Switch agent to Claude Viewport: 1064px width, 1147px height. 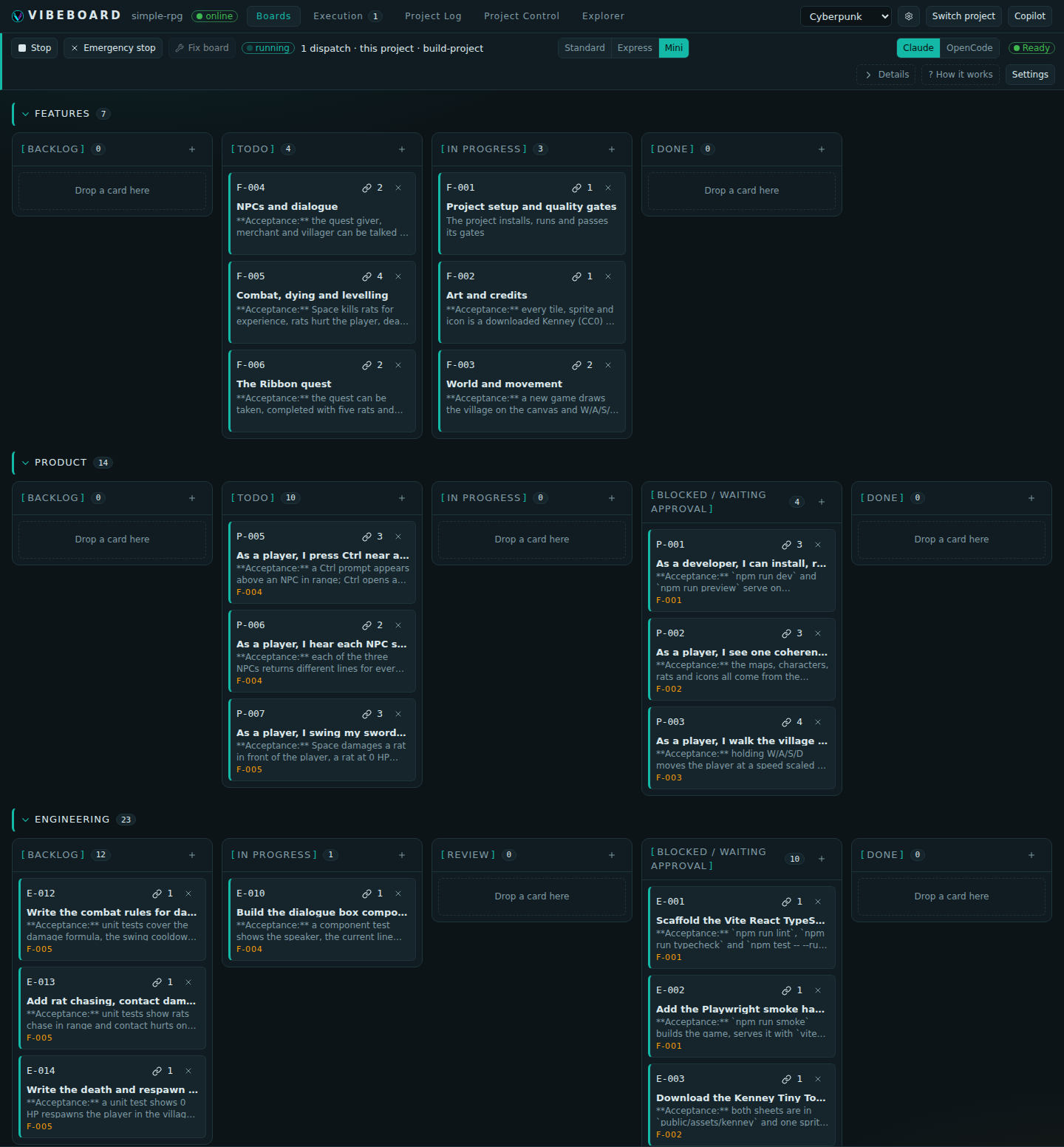[918, 48]
